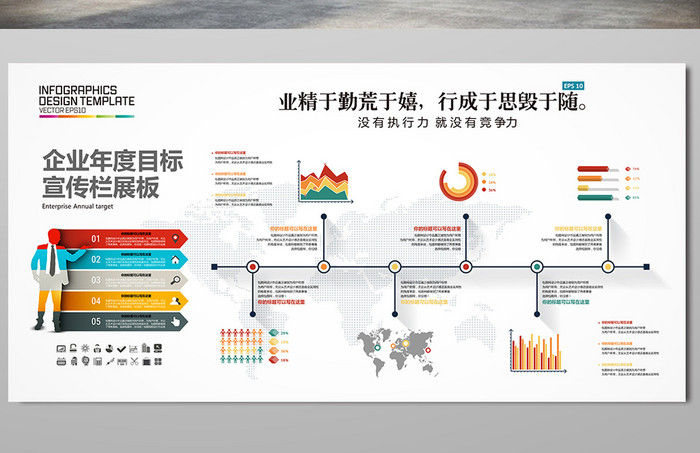Image resolution: width=700 pixels, height=453 pixels.
Task: Click the teal EPS 10 badge
Action: (575, 85)
